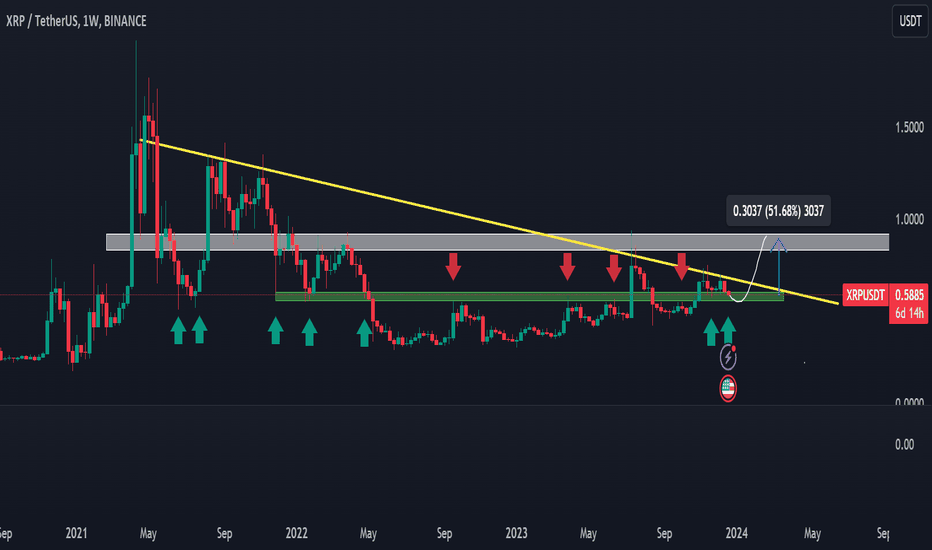Click the 6d 14h countdown label
The image size is (932, 550).
[x=909, y=314]
